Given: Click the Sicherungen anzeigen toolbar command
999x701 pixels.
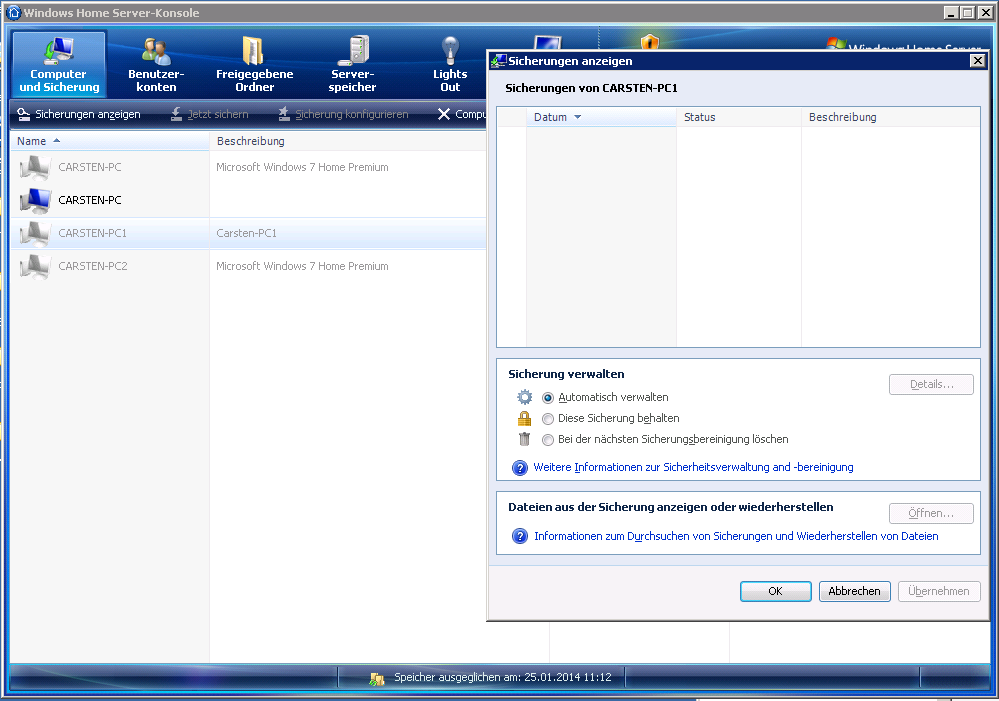Looking at the screenshot, I should click(x=79, y=114).
